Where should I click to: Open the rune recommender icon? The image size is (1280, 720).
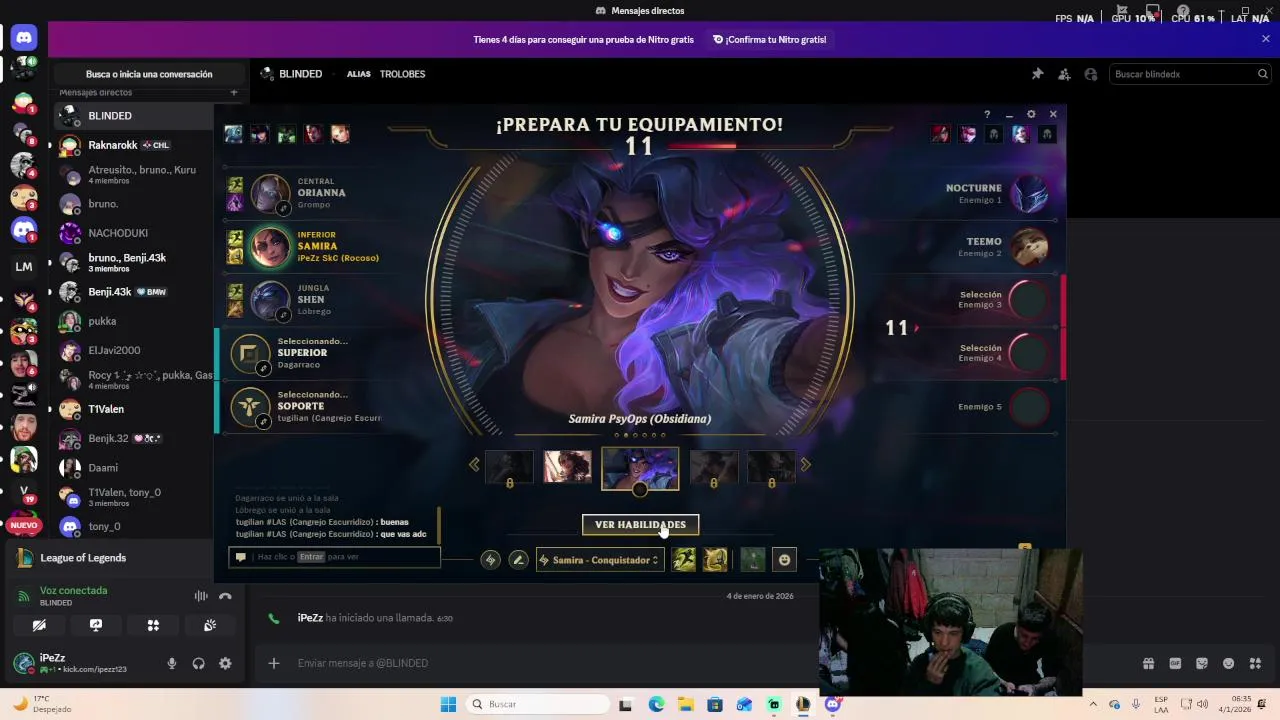pos(490,560)
